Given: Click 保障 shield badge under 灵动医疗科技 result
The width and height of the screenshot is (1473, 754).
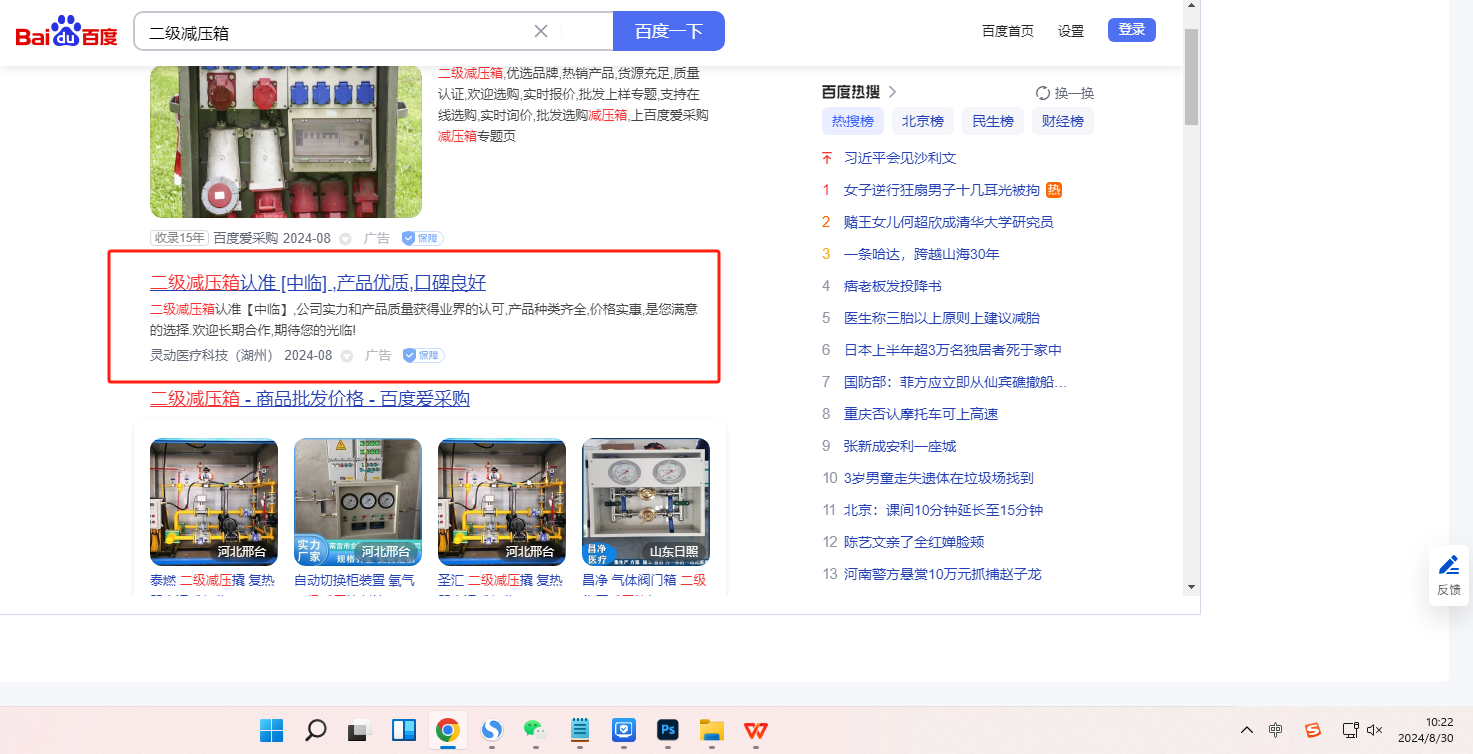Looking at the screenshot, I should (423, 355).
